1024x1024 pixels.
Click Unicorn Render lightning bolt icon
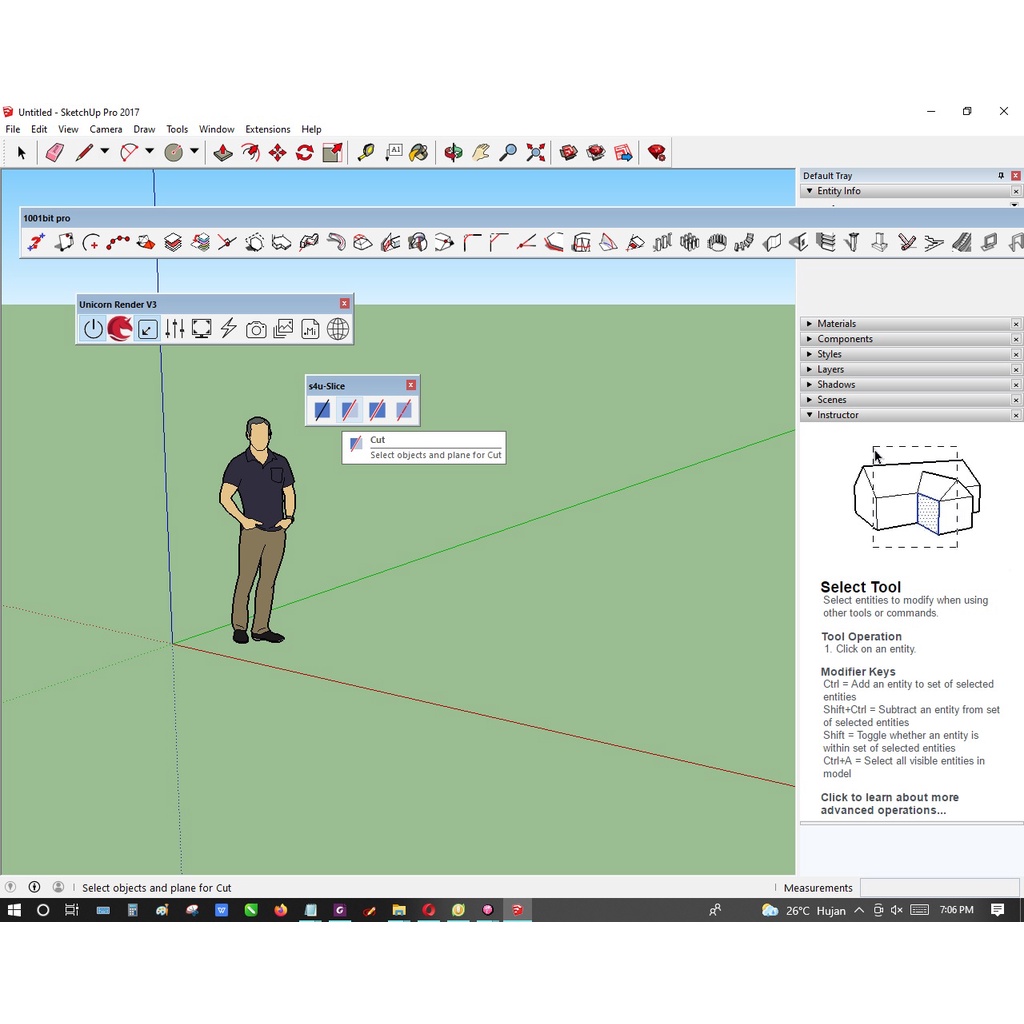point(229,328)
